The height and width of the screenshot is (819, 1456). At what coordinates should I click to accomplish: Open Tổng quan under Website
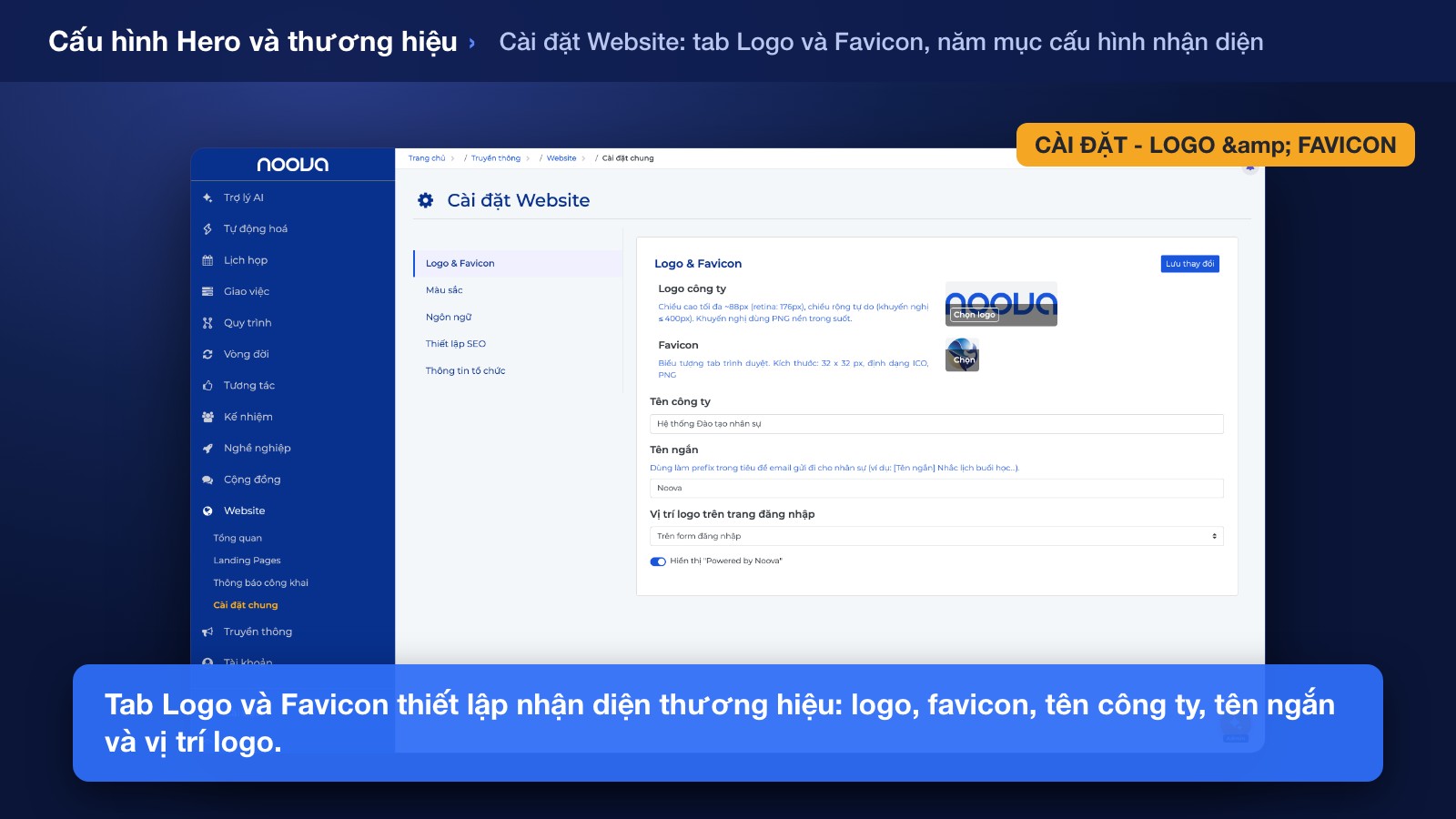tap(238, 539)
